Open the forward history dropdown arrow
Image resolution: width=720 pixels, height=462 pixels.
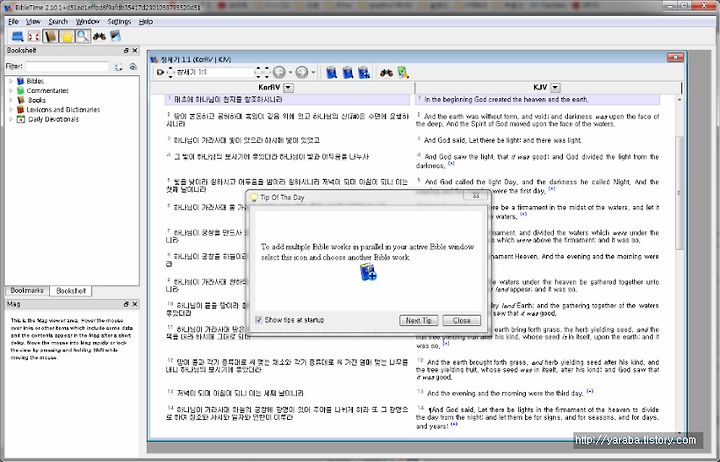coord(313,73)
